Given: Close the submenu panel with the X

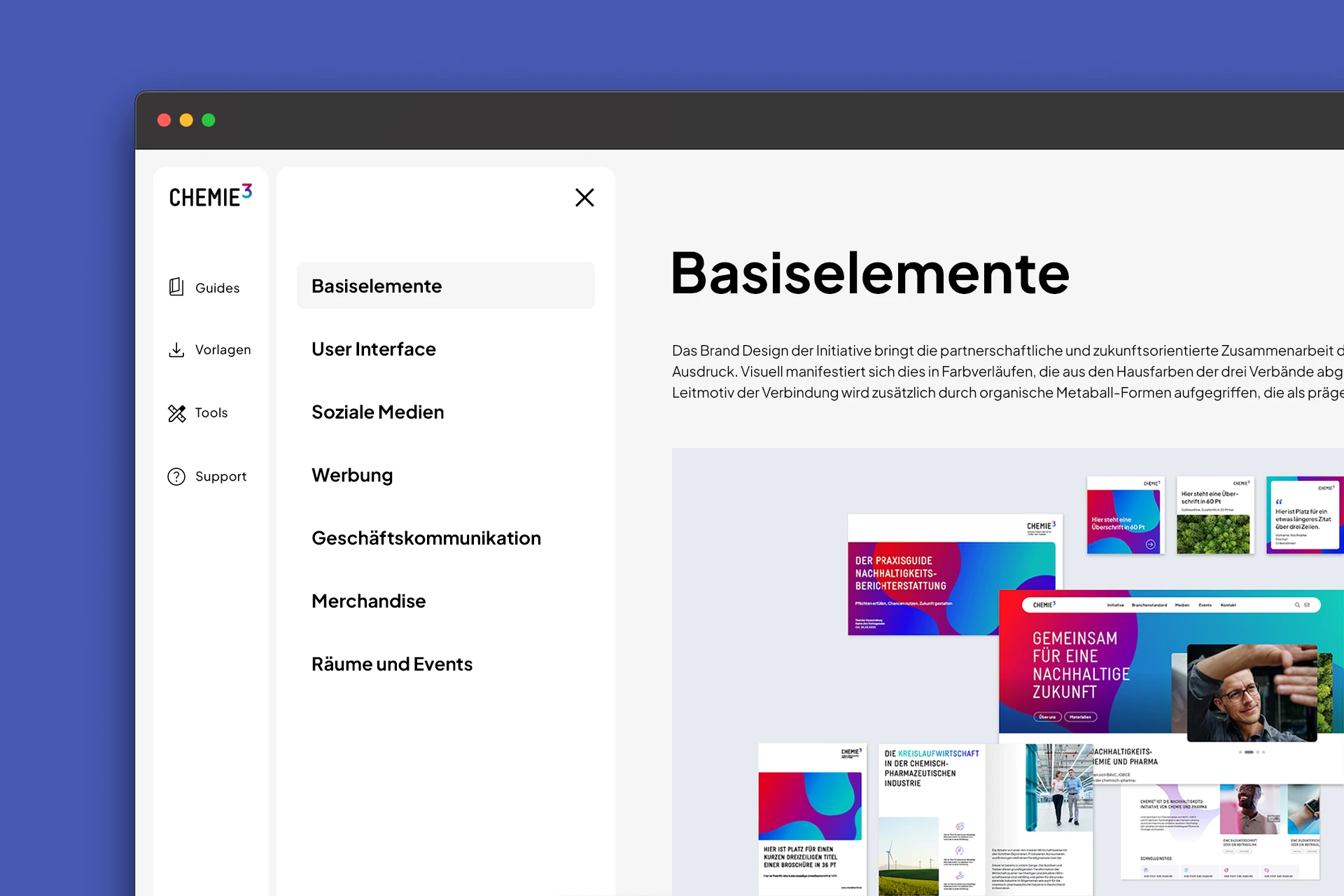Looking at the screenshot, I should [x=584, y=197].
